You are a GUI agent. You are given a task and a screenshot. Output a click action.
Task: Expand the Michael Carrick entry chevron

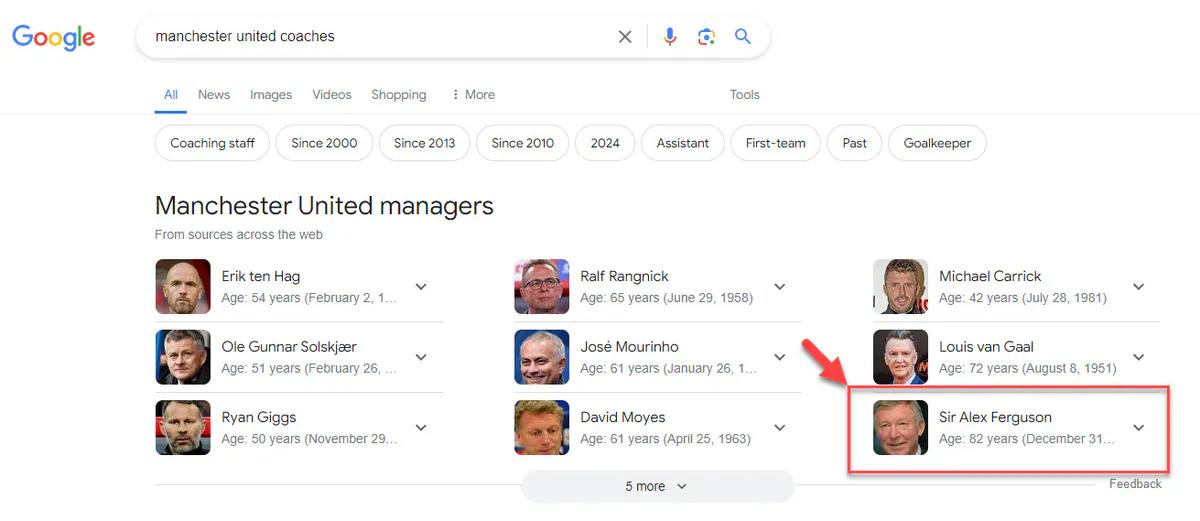(1138, 287)
